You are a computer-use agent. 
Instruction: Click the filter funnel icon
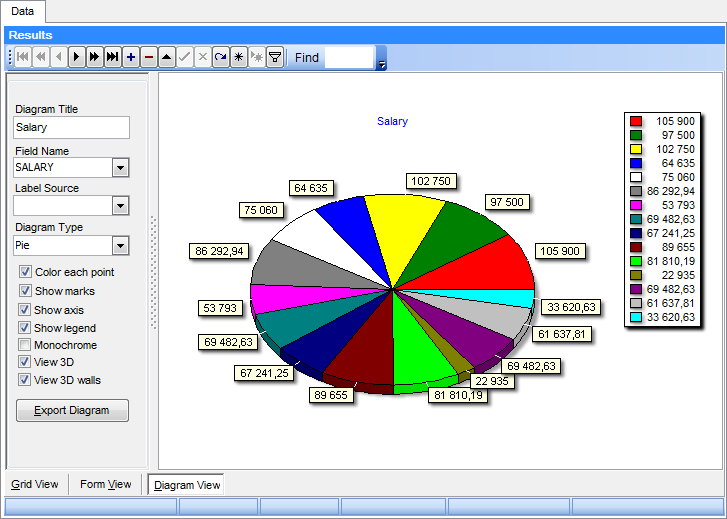[x=275, y=58]
